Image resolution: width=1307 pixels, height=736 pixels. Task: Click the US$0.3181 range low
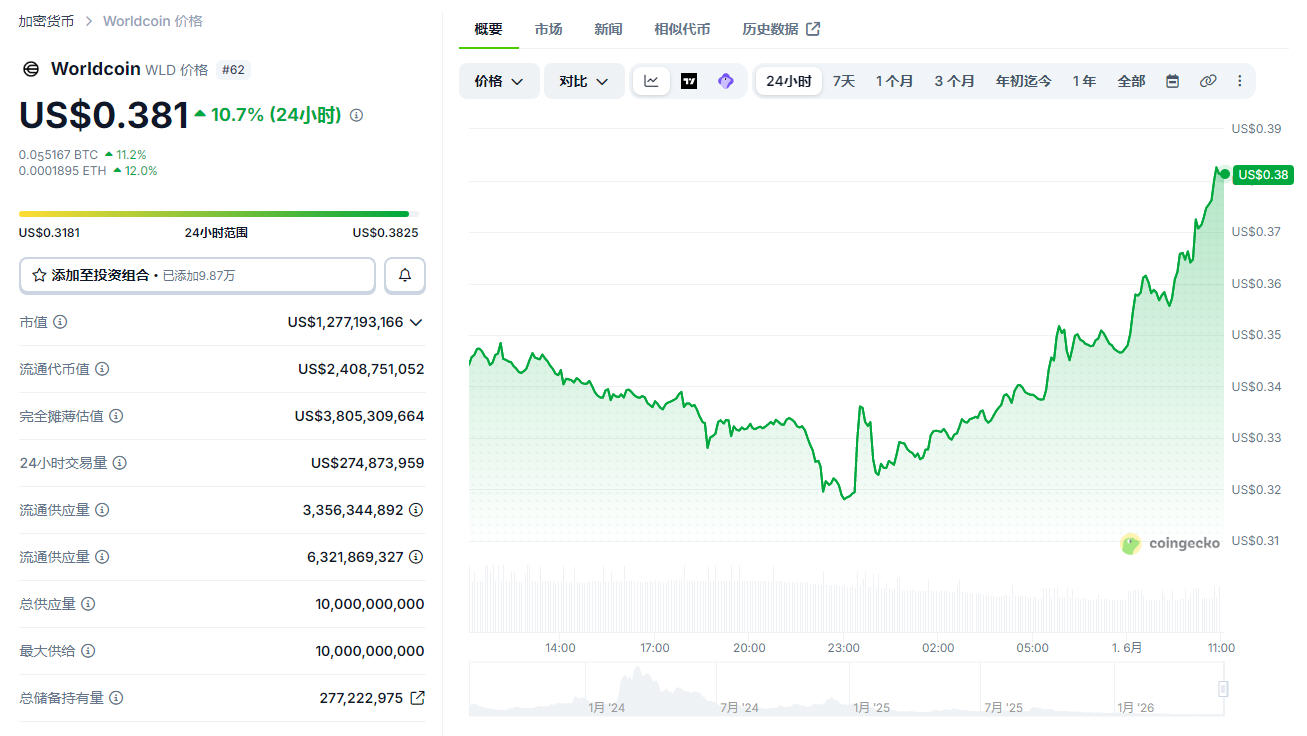pyautogui.click(x=49, y=233)
